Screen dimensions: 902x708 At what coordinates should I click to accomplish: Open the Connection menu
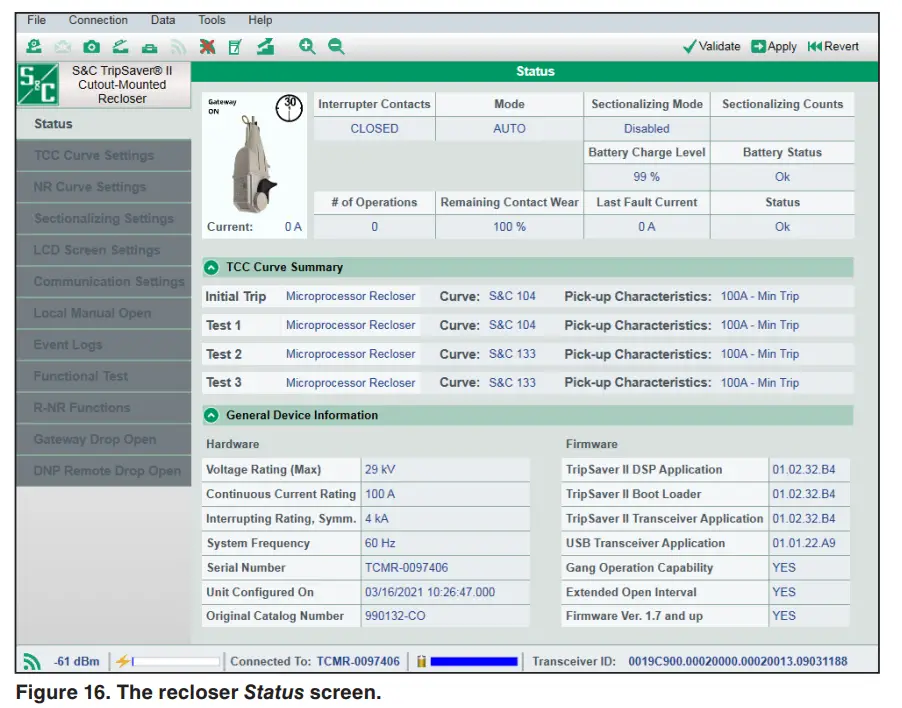click(x=98, y=20)
